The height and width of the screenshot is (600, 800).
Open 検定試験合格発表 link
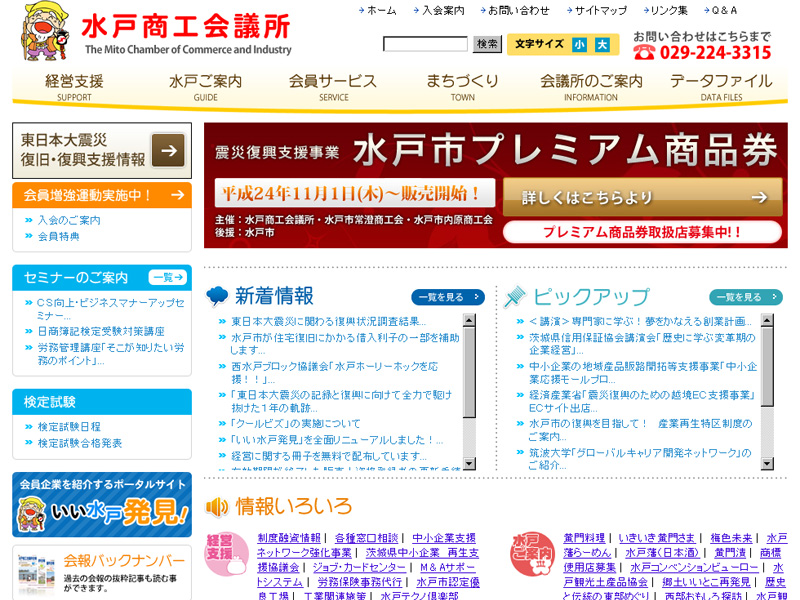tap(80, 443)
